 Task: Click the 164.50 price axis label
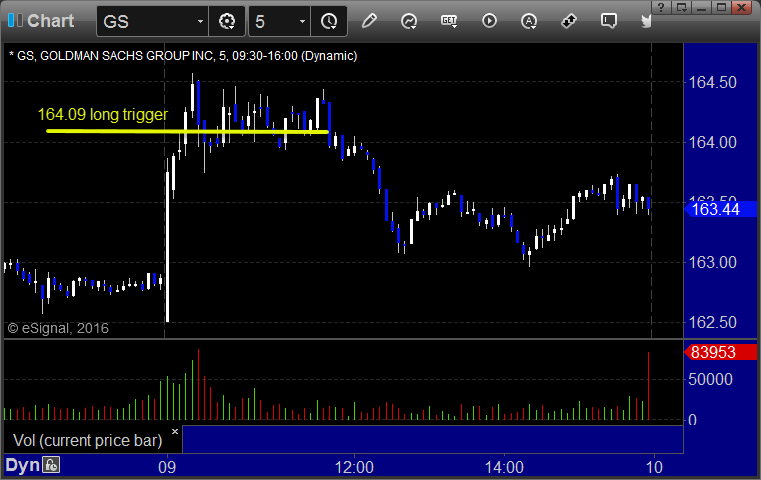click(712, 82)
